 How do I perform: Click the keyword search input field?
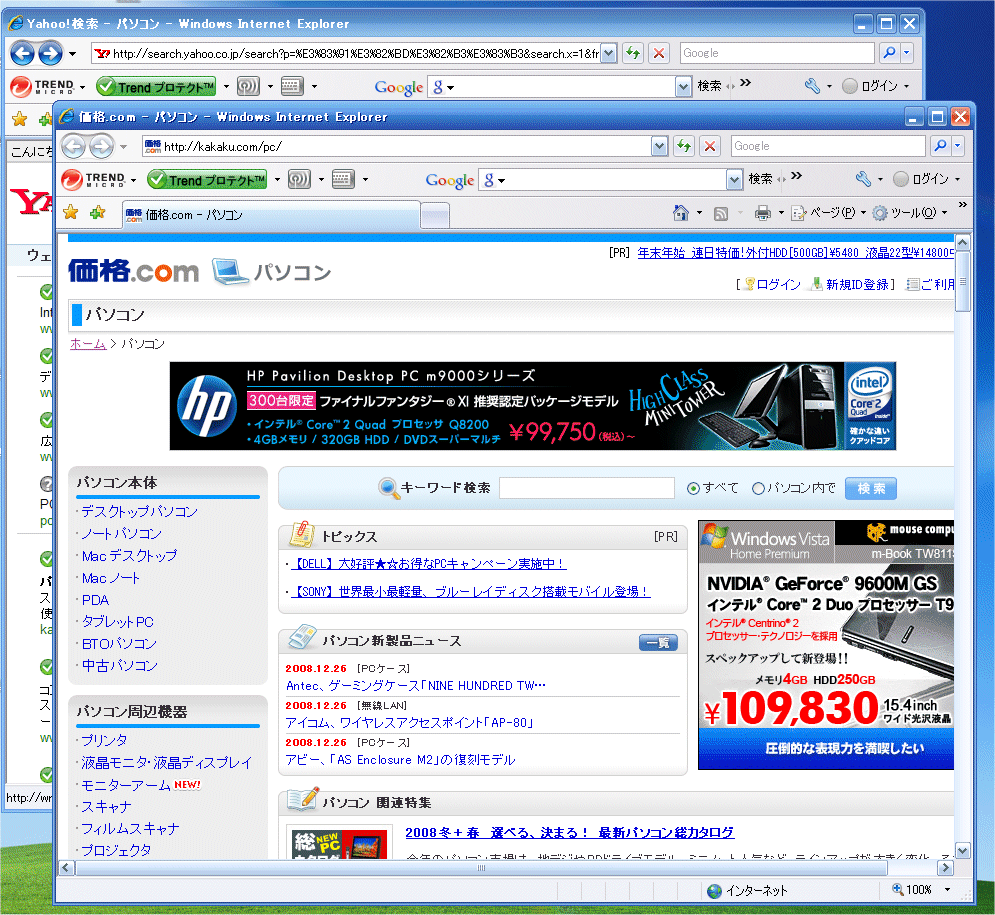tap(586, 488)
